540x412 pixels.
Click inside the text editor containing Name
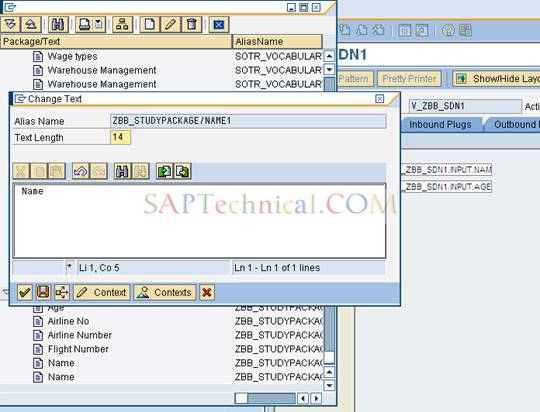199,221
